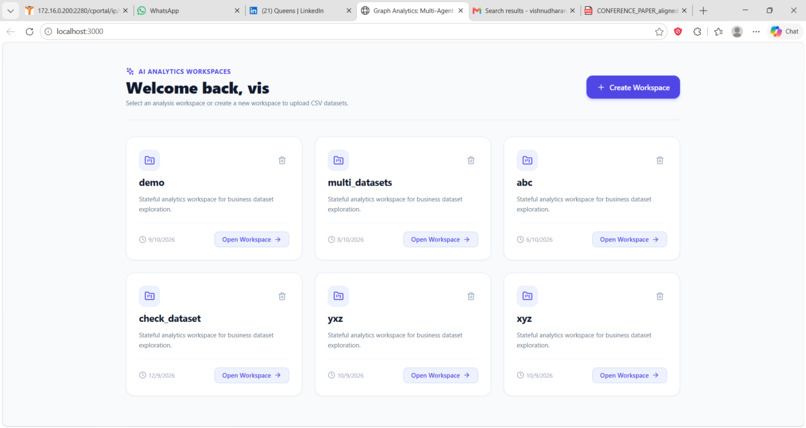Click the folder icon on the abc card
The height and width of the screenshot is (428, 806).
[527, 160]
